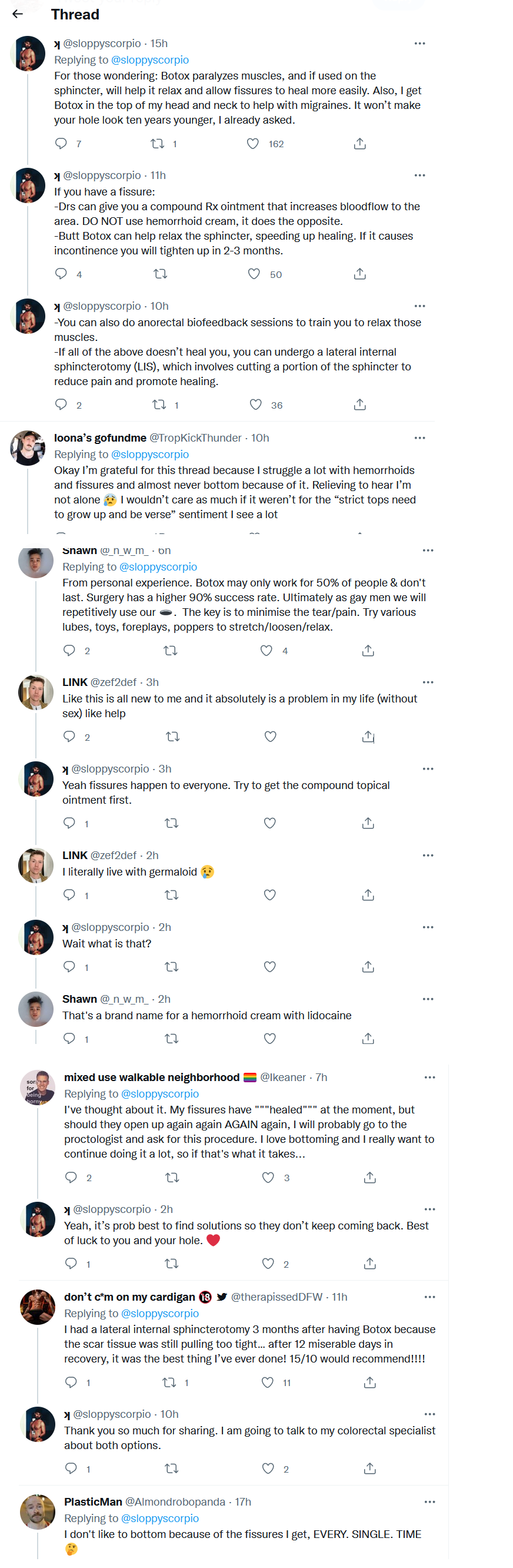Open more options on TropKickThunder's tweet
Screen dimensions: 513x1568
(x=419, y=438)
